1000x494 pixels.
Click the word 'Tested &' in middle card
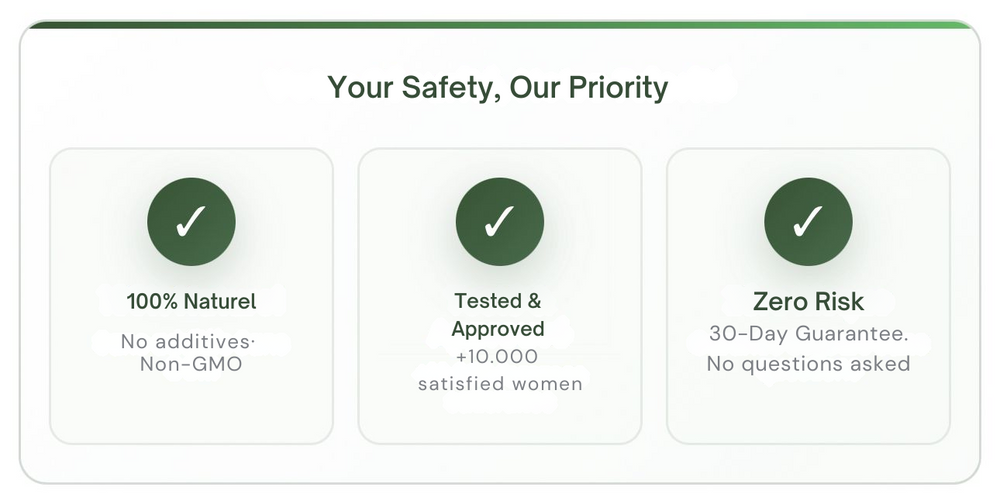[x=497, y=300]
